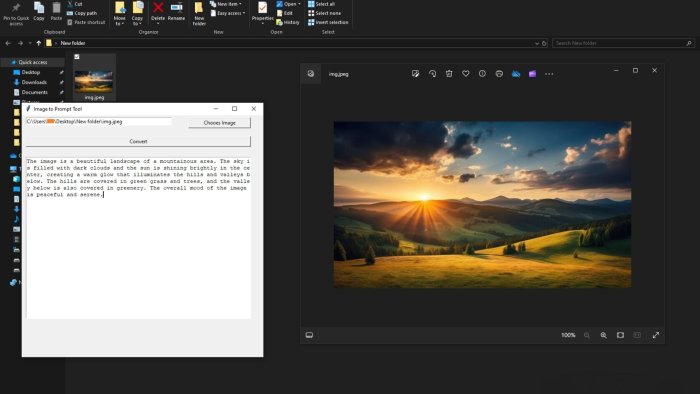700x394 pixels.
Task: Open the See more ellipsis menu in Photos
Action: tap(549, 74)
